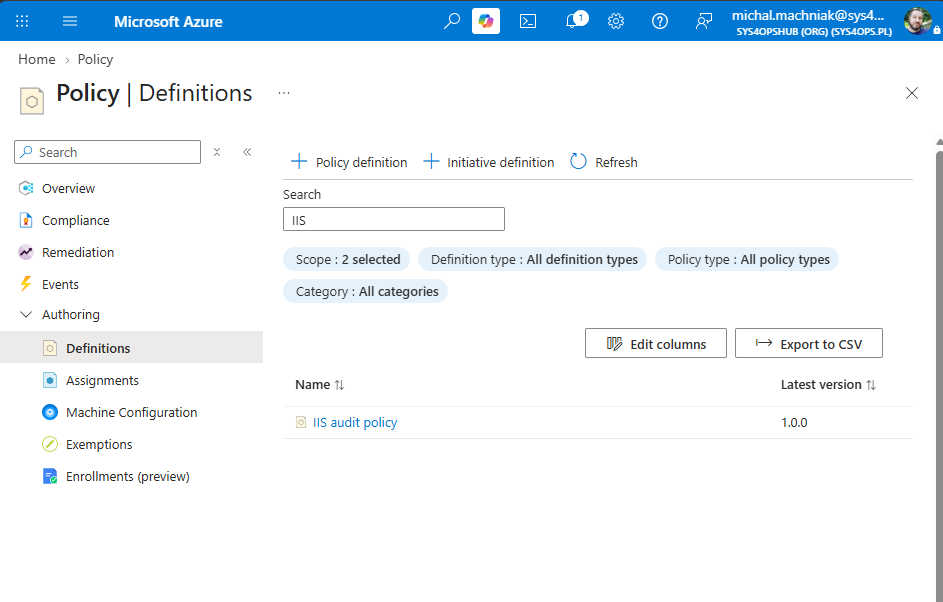This screenshot has width=943, height=602.
Task: Open portal settings gear
Action: (616, 21)
